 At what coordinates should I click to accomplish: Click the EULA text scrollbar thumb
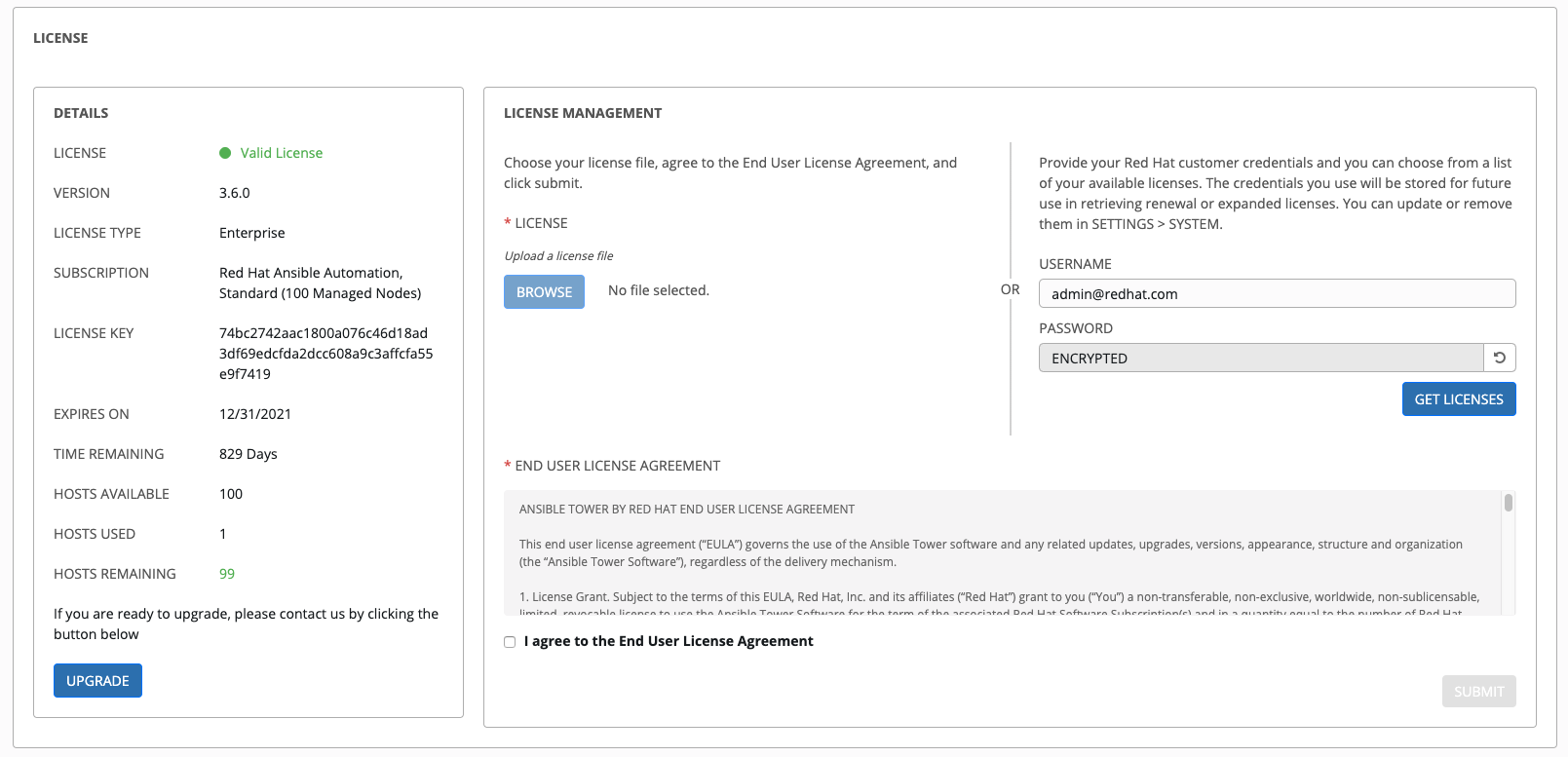(1509, 503)
